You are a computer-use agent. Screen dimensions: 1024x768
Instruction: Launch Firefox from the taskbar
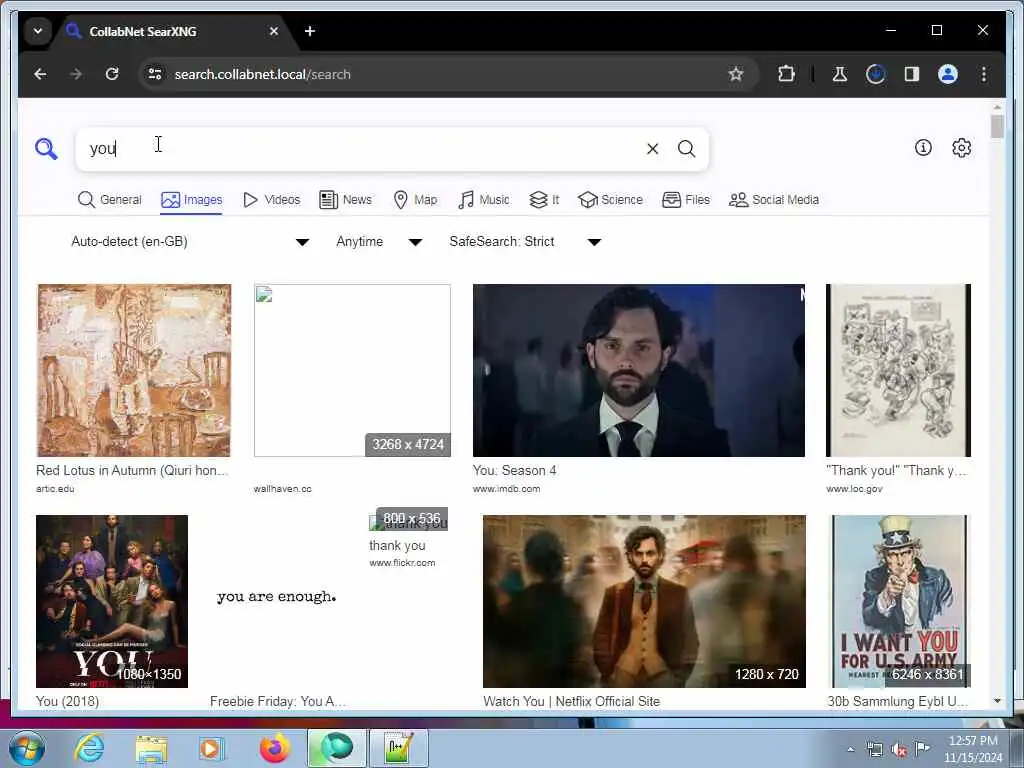pyautogui.click(x=275, y=748)
